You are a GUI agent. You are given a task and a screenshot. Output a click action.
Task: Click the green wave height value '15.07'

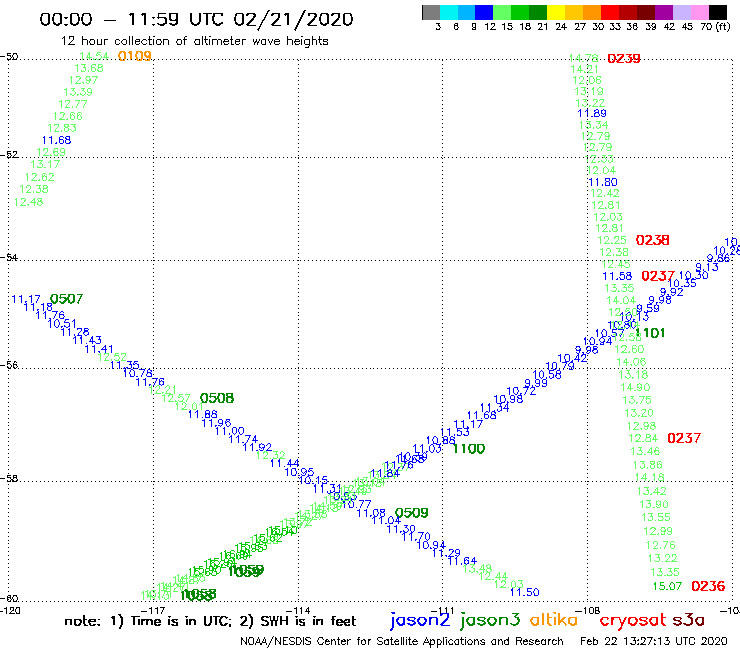(x=667, y=586)
